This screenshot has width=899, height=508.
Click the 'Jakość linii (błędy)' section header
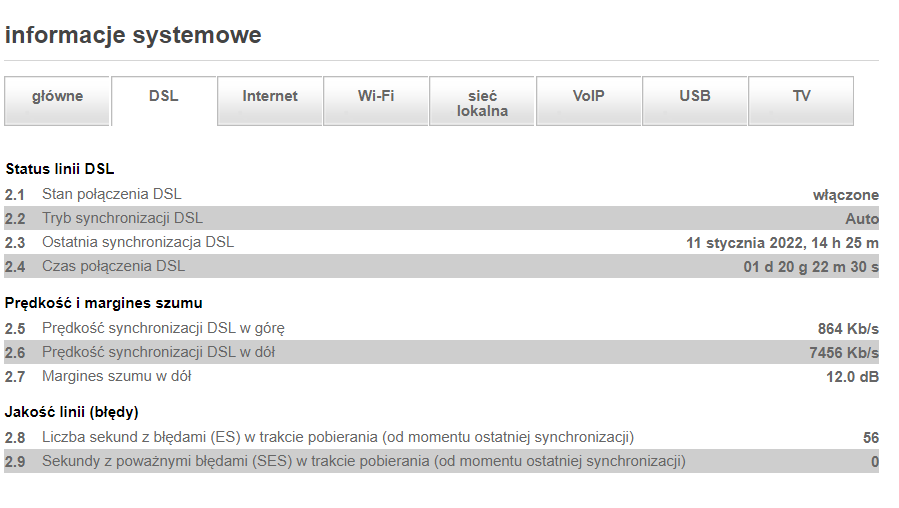tap(72, 411)
